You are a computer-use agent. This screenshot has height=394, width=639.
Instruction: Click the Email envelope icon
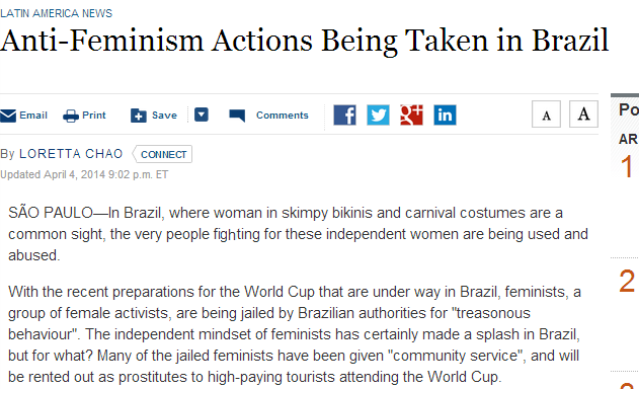[x=8, y=116]
